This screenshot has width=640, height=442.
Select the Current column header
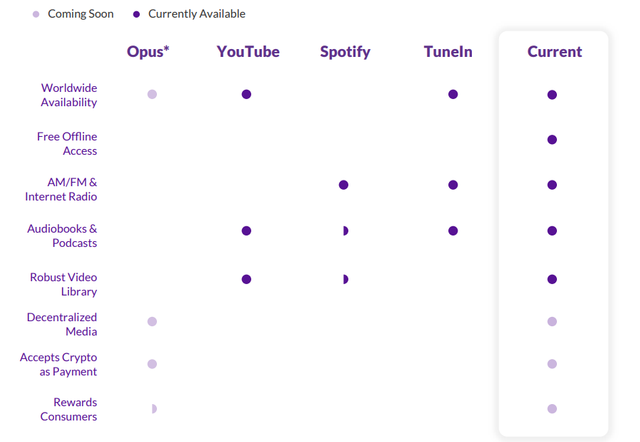click(555, 52)
